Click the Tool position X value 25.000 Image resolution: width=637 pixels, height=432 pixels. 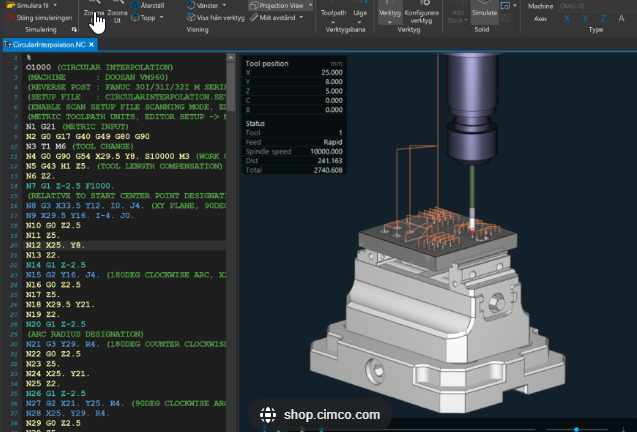pyautogui.click(x=332, y=72)
